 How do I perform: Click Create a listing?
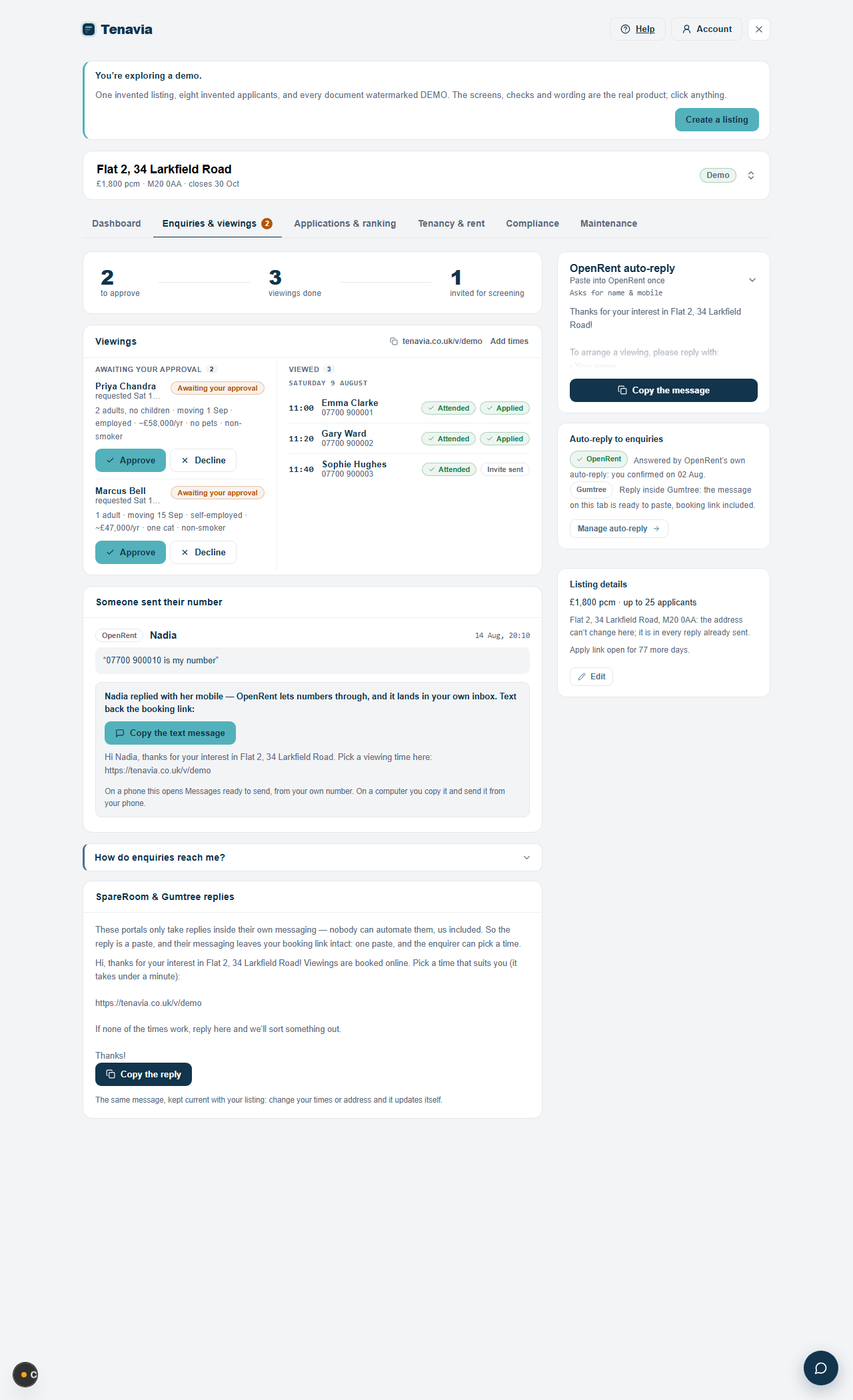click(717, 120)
